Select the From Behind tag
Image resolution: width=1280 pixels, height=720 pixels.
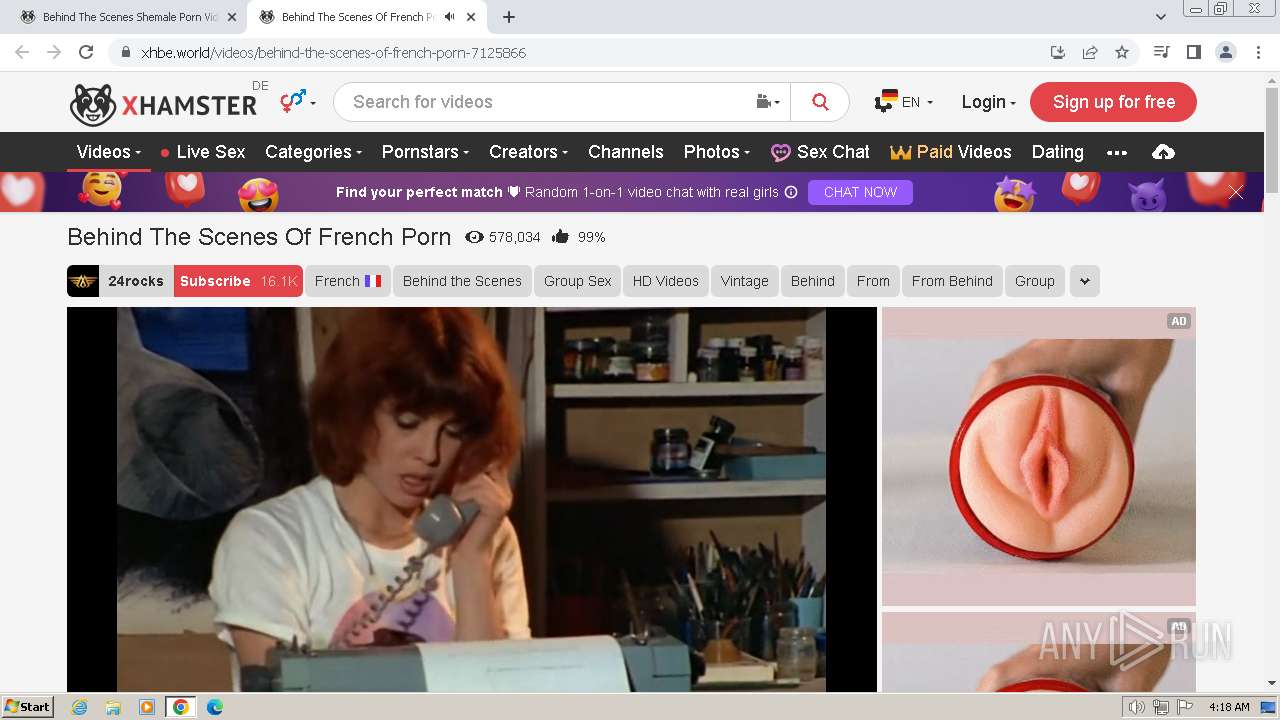(952, 281)
